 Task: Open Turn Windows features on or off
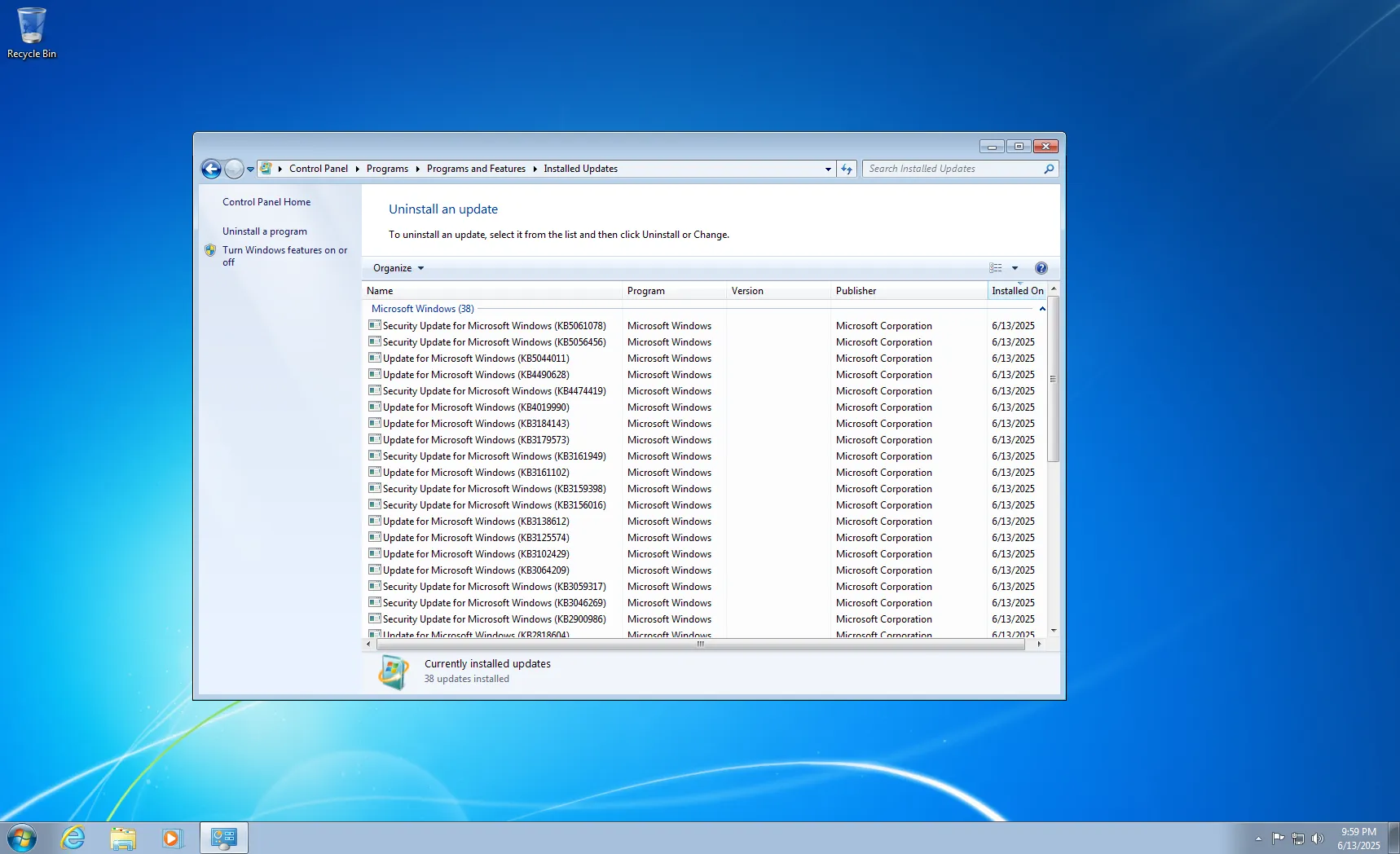coord(284,256)
